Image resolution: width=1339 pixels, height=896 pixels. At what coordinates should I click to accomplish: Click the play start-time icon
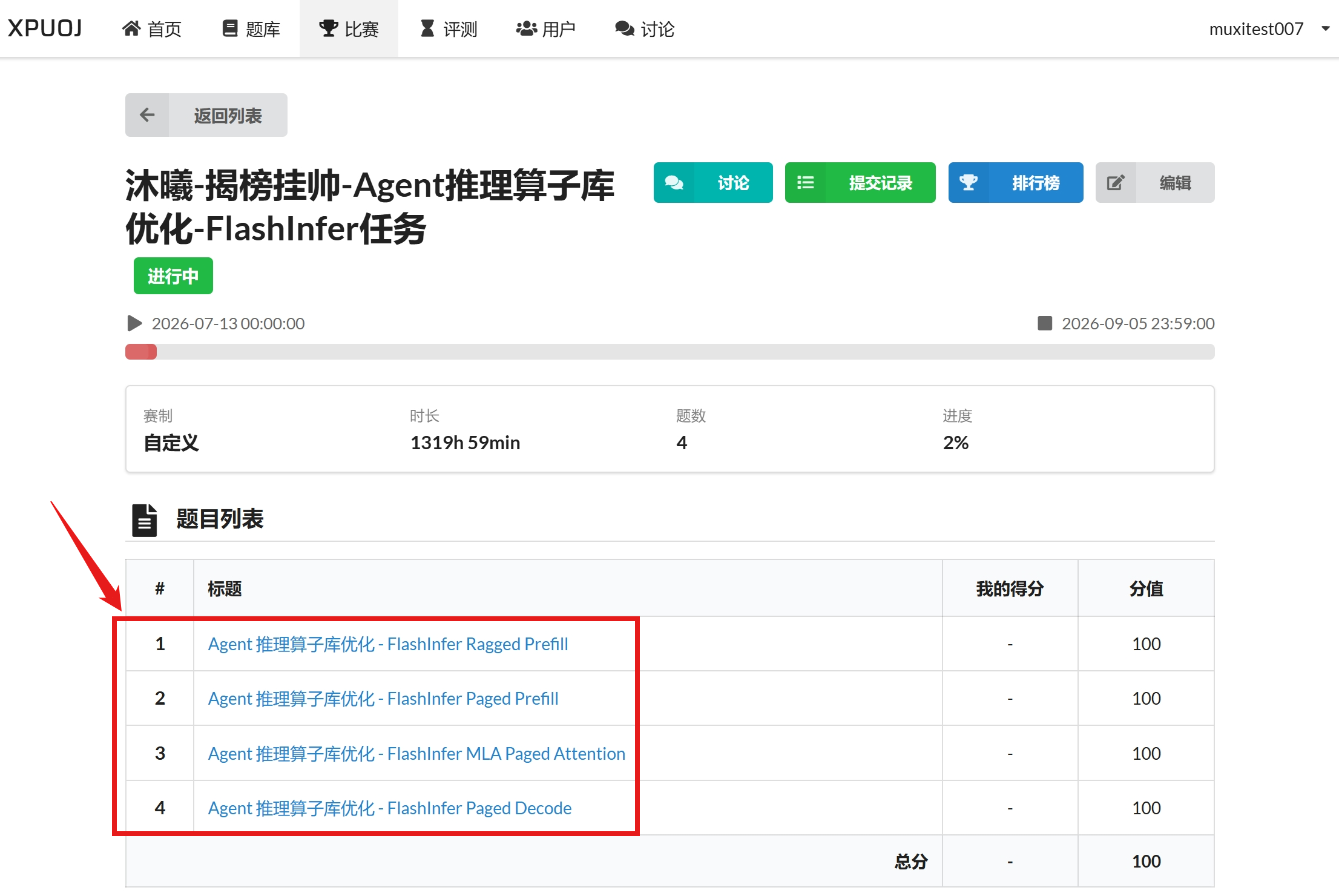pos(134,323)
